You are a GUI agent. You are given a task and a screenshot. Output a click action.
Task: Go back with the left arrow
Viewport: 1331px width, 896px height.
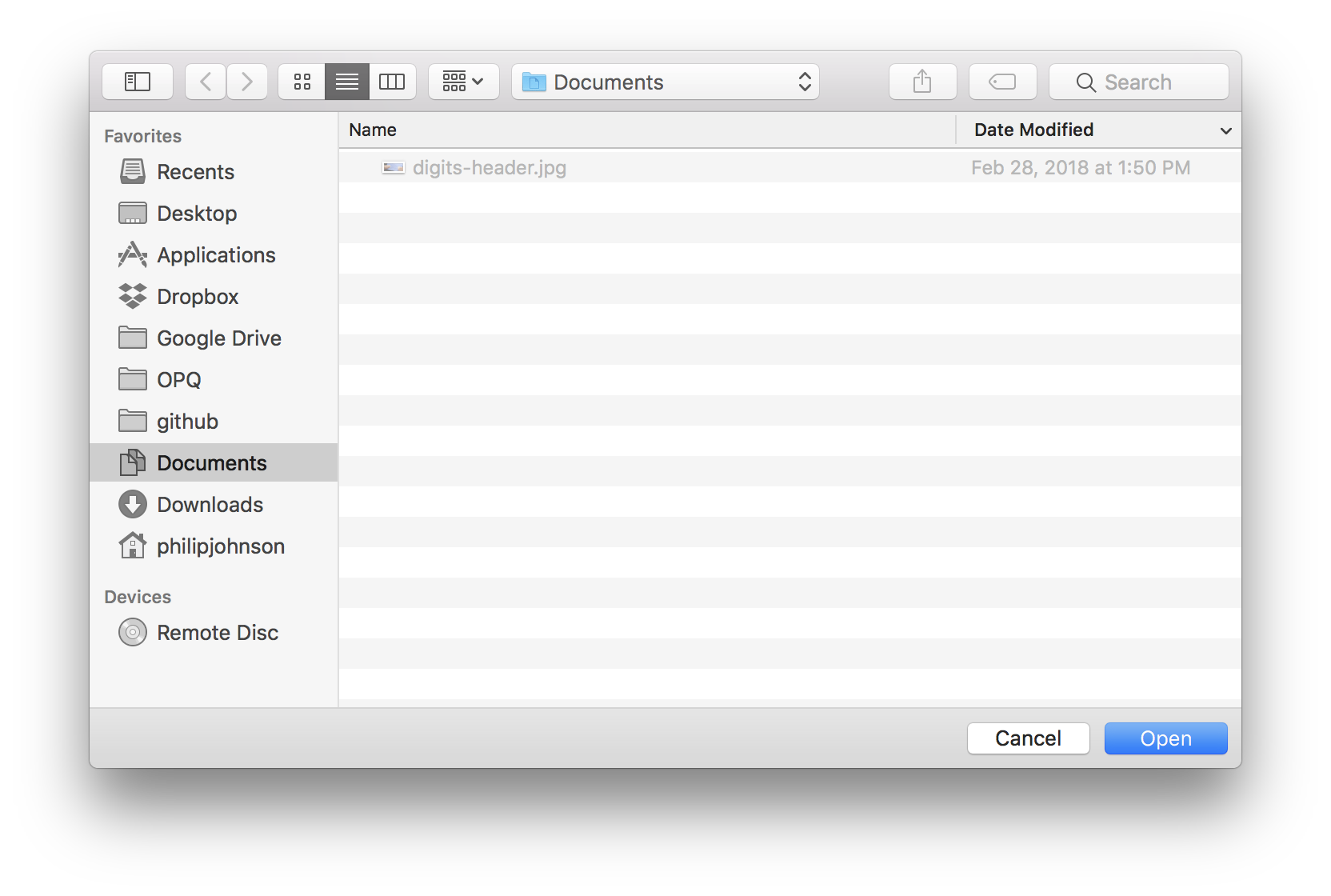coord(206,82)
